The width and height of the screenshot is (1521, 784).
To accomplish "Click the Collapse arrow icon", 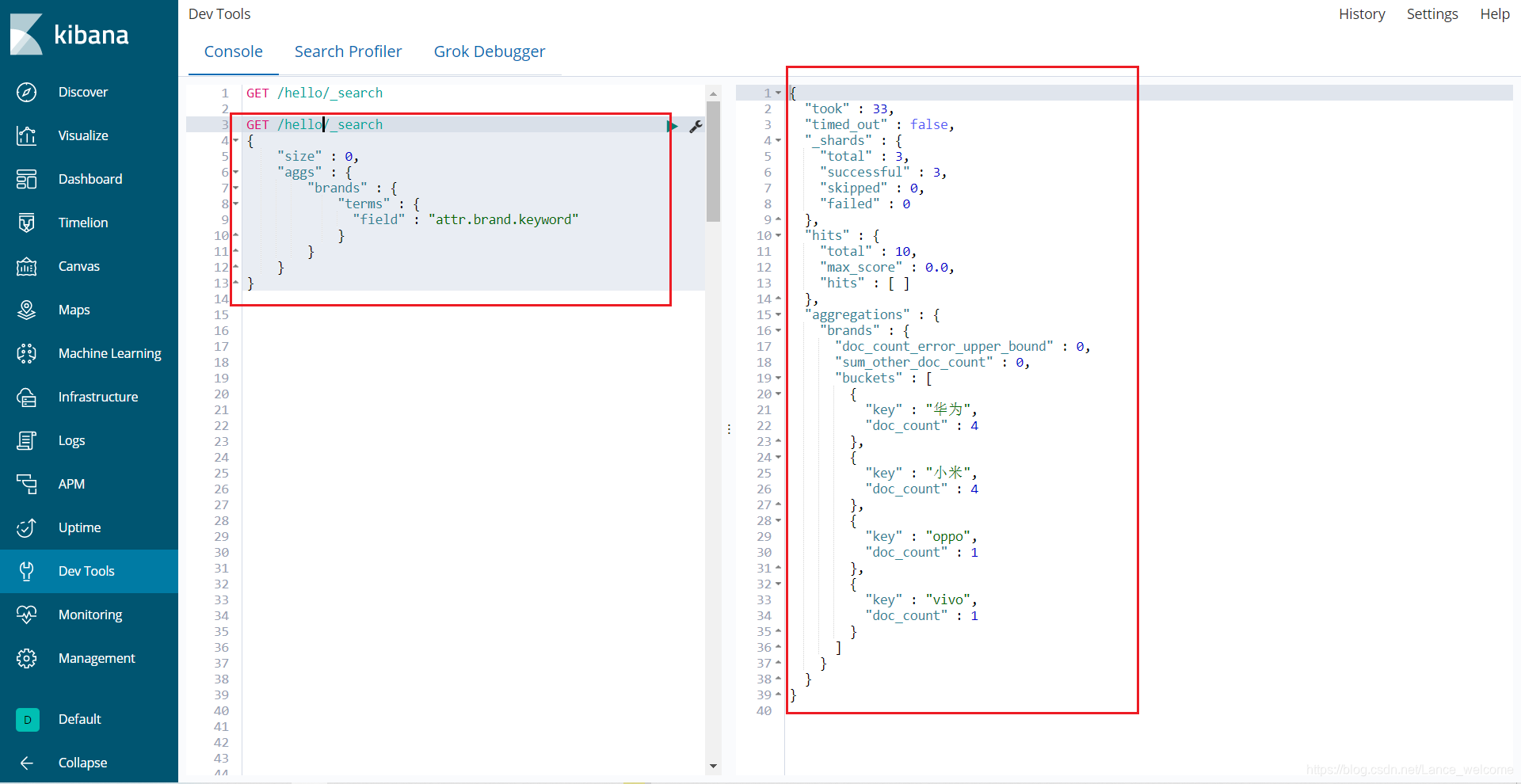I will pos(26,763).
